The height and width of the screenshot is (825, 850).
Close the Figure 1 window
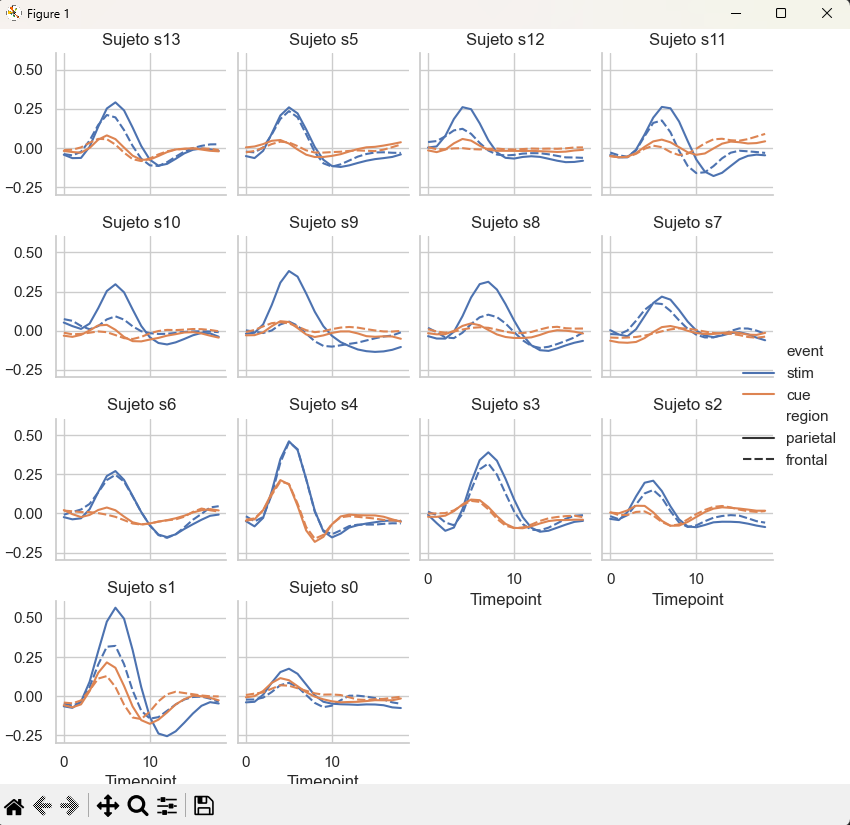point(827,13)
